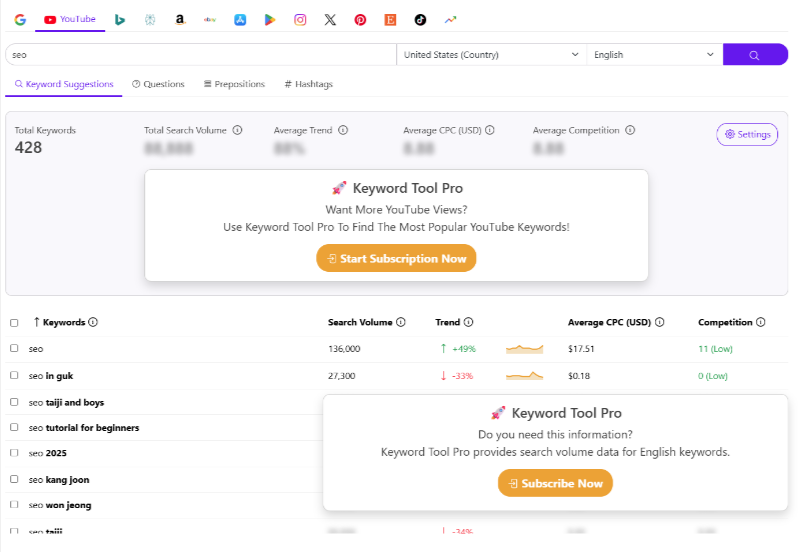Open the Google Play keyword source
This screenshot has height=552, width=805.
tap(270, 20)
